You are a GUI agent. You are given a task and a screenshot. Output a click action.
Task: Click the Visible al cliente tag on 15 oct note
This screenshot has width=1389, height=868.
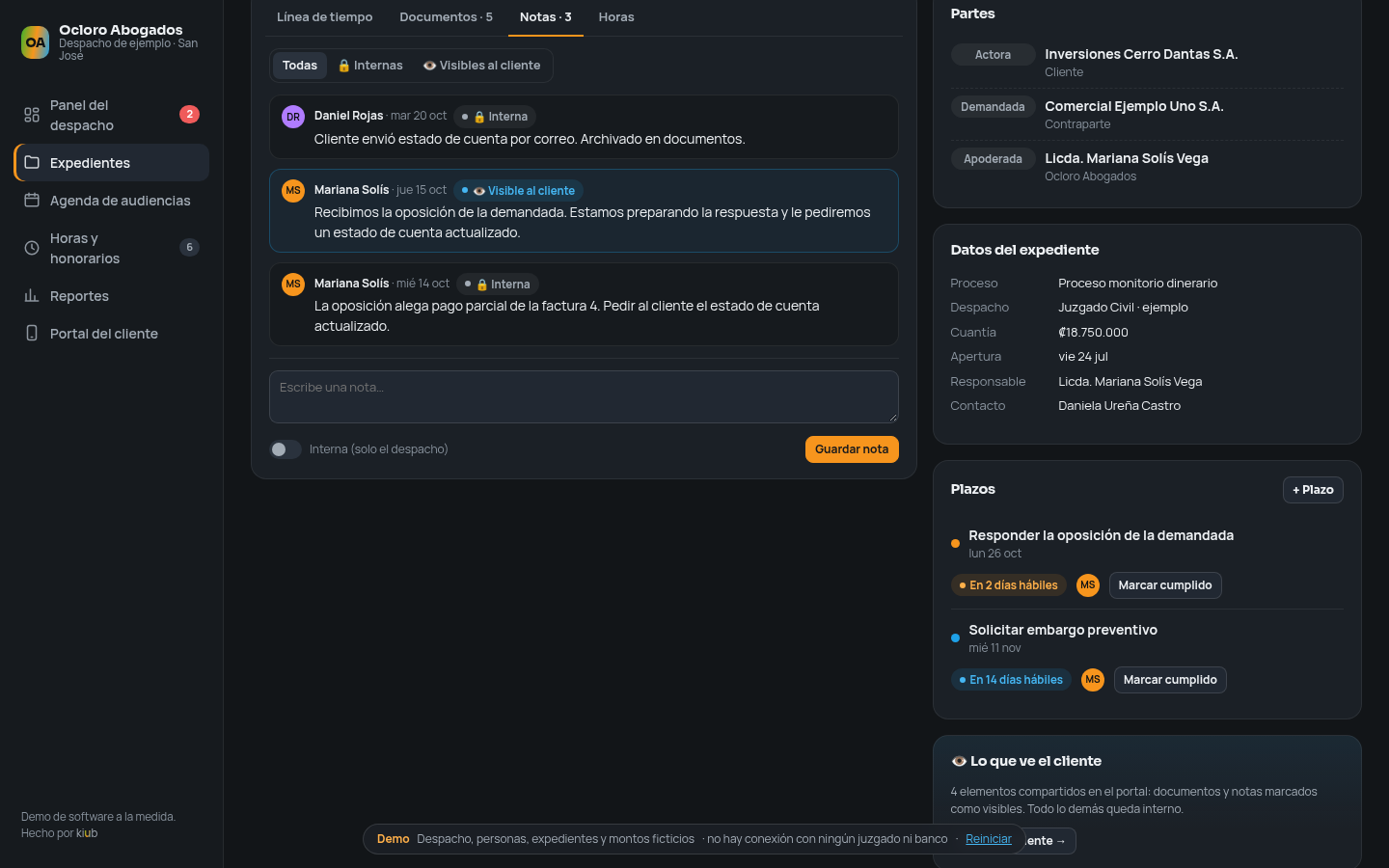pos(518,191)
